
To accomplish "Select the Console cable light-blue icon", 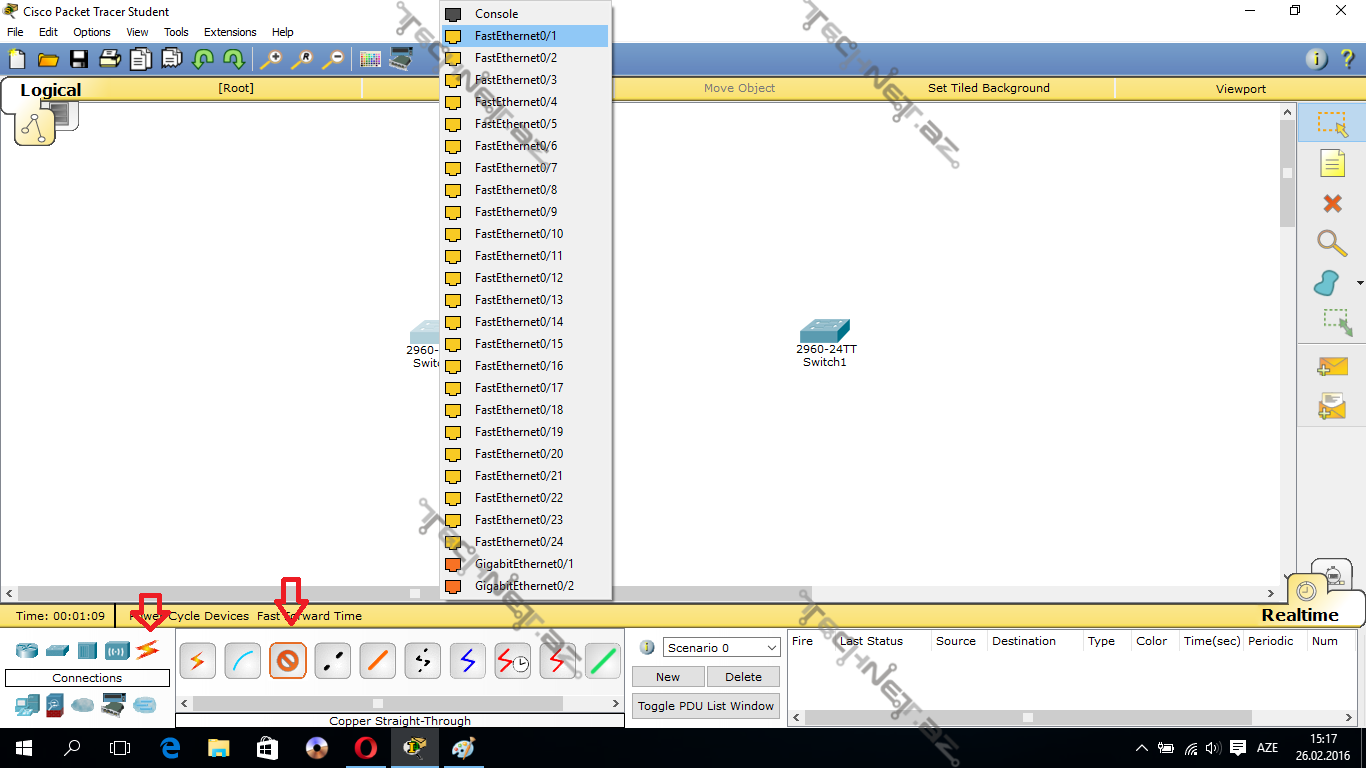I will (242, 661).
